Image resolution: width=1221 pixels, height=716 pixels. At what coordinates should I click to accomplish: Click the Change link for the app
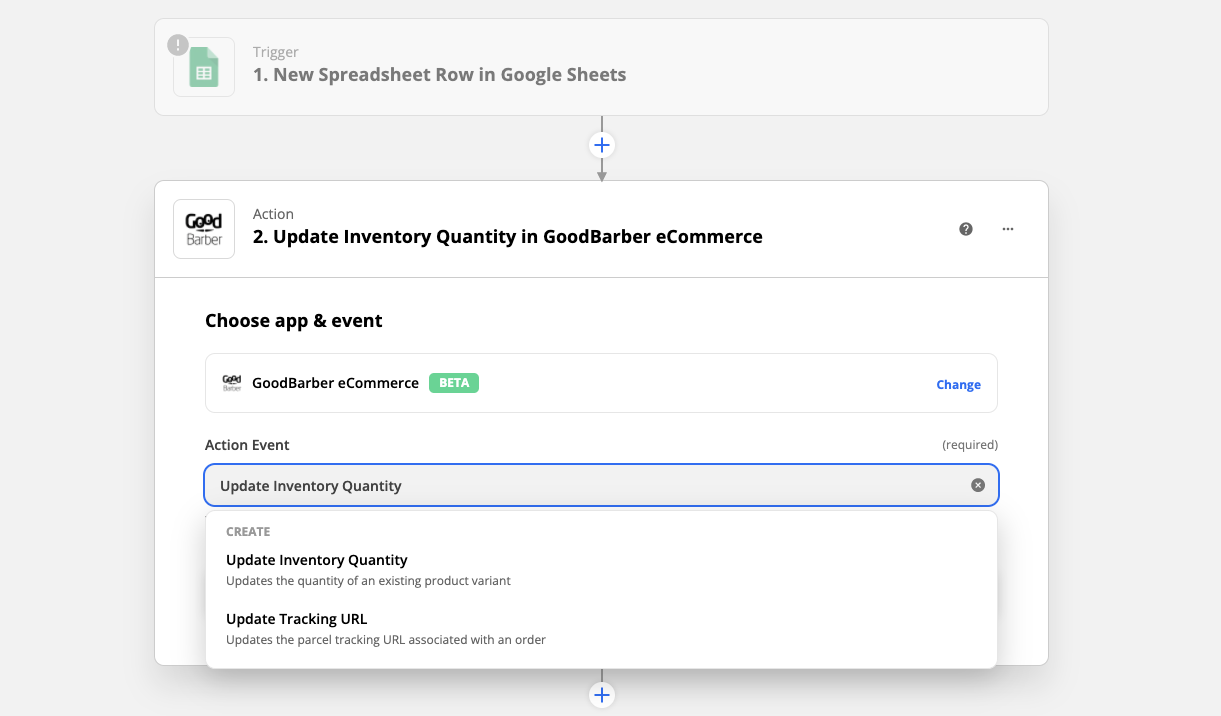[958, 385]
